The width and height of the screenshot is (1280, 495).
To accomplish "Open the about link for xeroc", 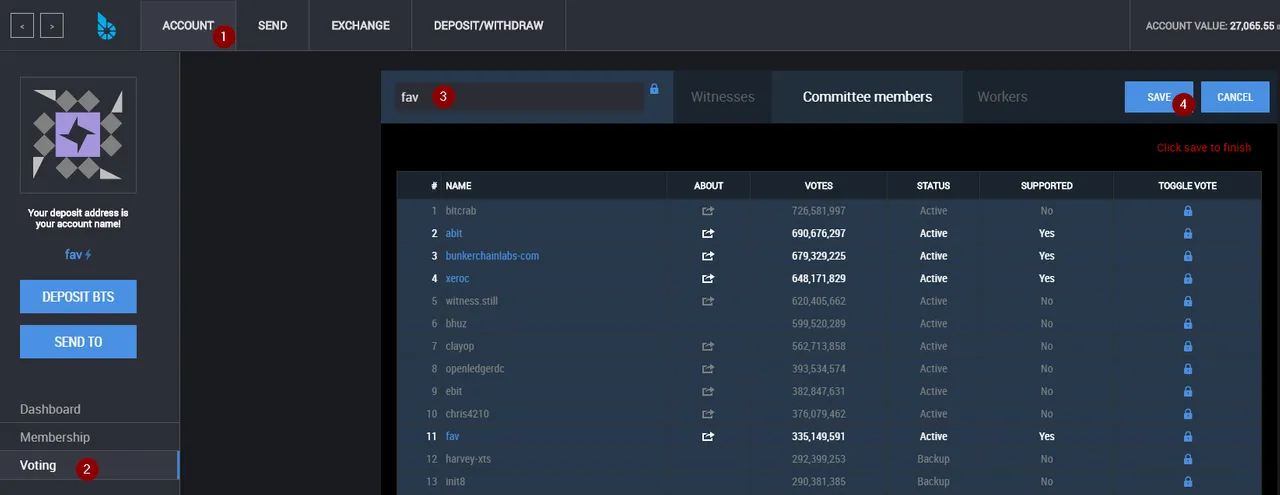I will coord(708,279).
